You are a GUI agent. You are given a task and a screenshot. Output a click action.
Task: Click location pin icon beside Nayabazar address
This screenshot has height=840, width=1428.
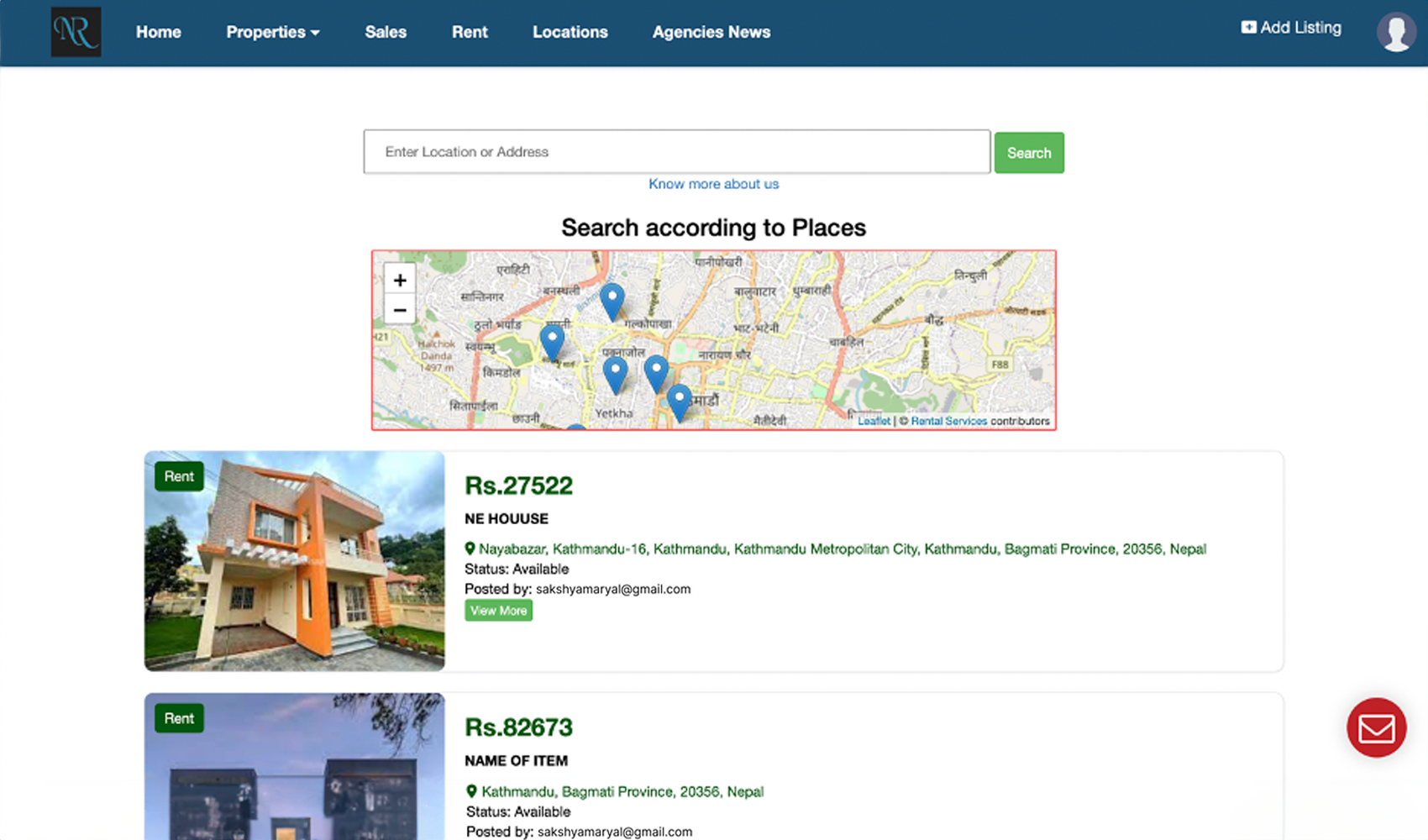click(x=470, y=549)
